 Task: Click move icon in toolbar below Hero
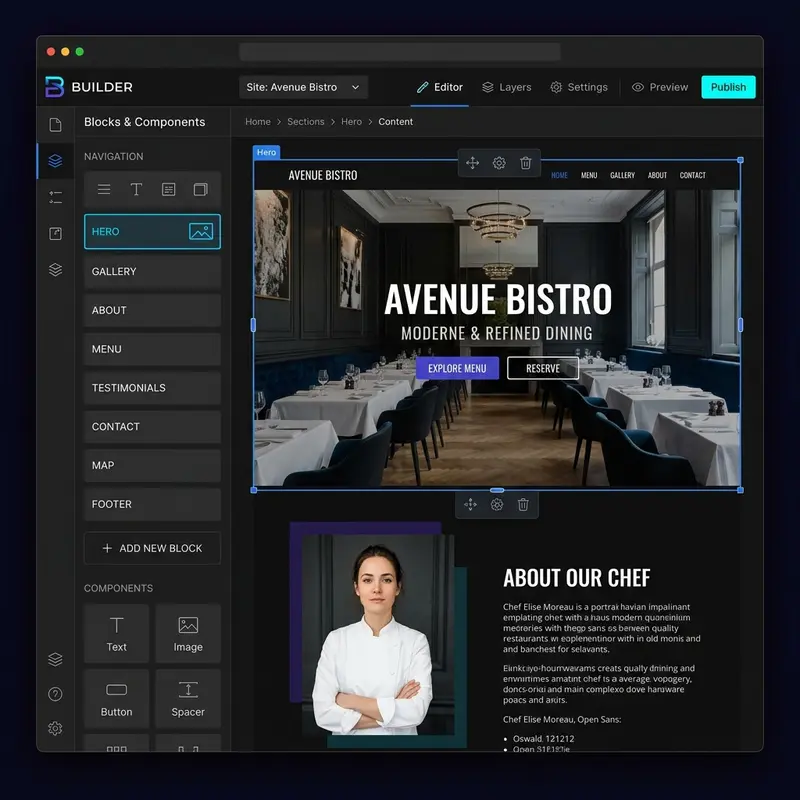[x=470, y=505]
